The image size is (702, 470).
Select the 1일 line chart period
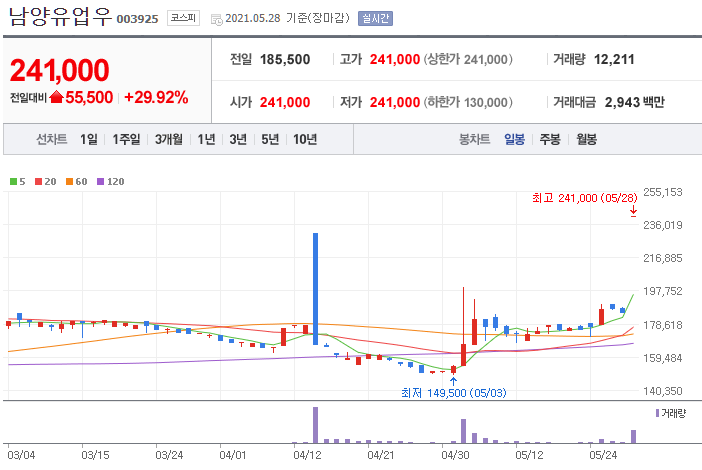click(89, 139)
